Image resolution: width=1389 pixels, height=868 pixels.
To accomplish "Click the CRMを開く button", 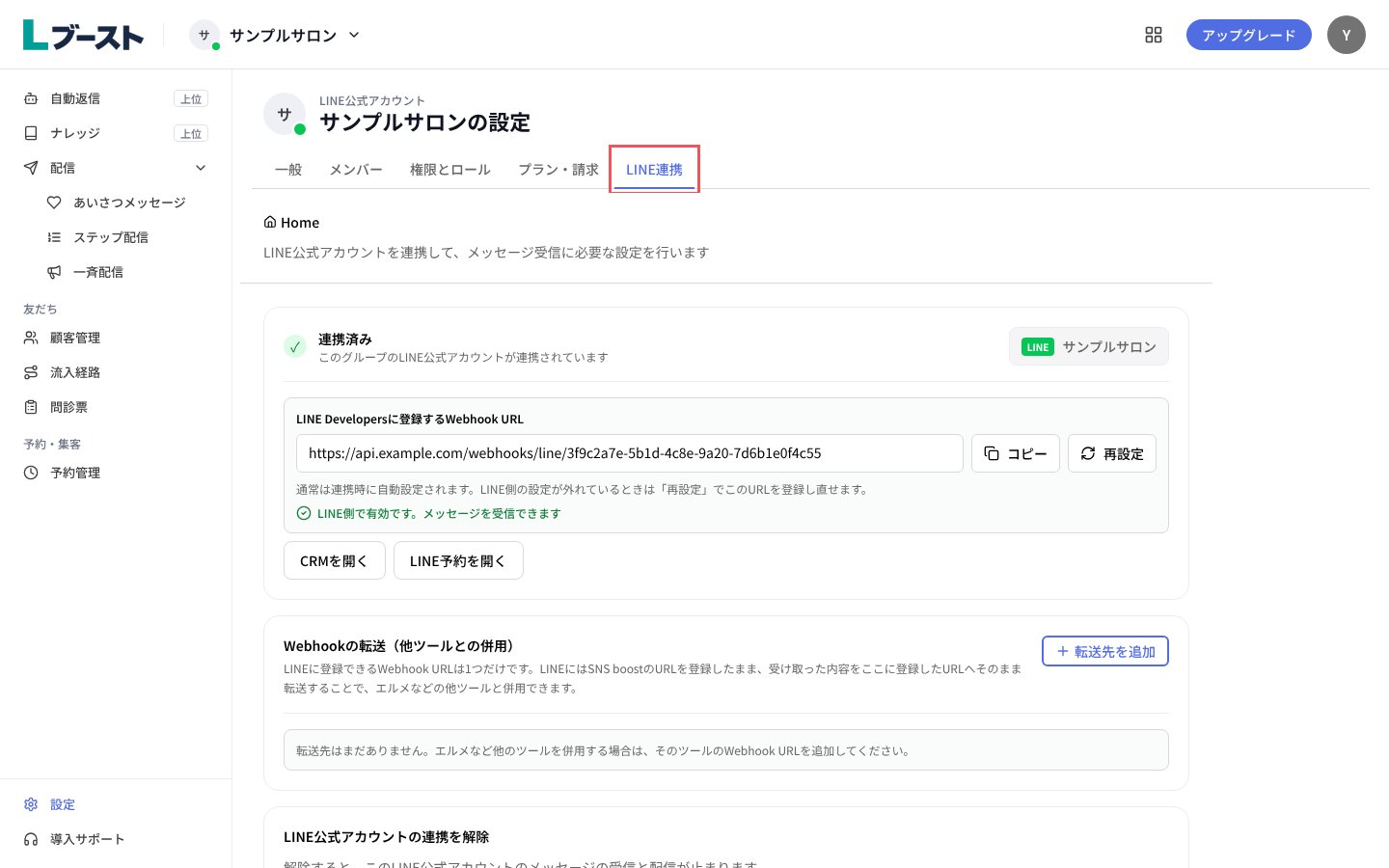I will point(335,560).
